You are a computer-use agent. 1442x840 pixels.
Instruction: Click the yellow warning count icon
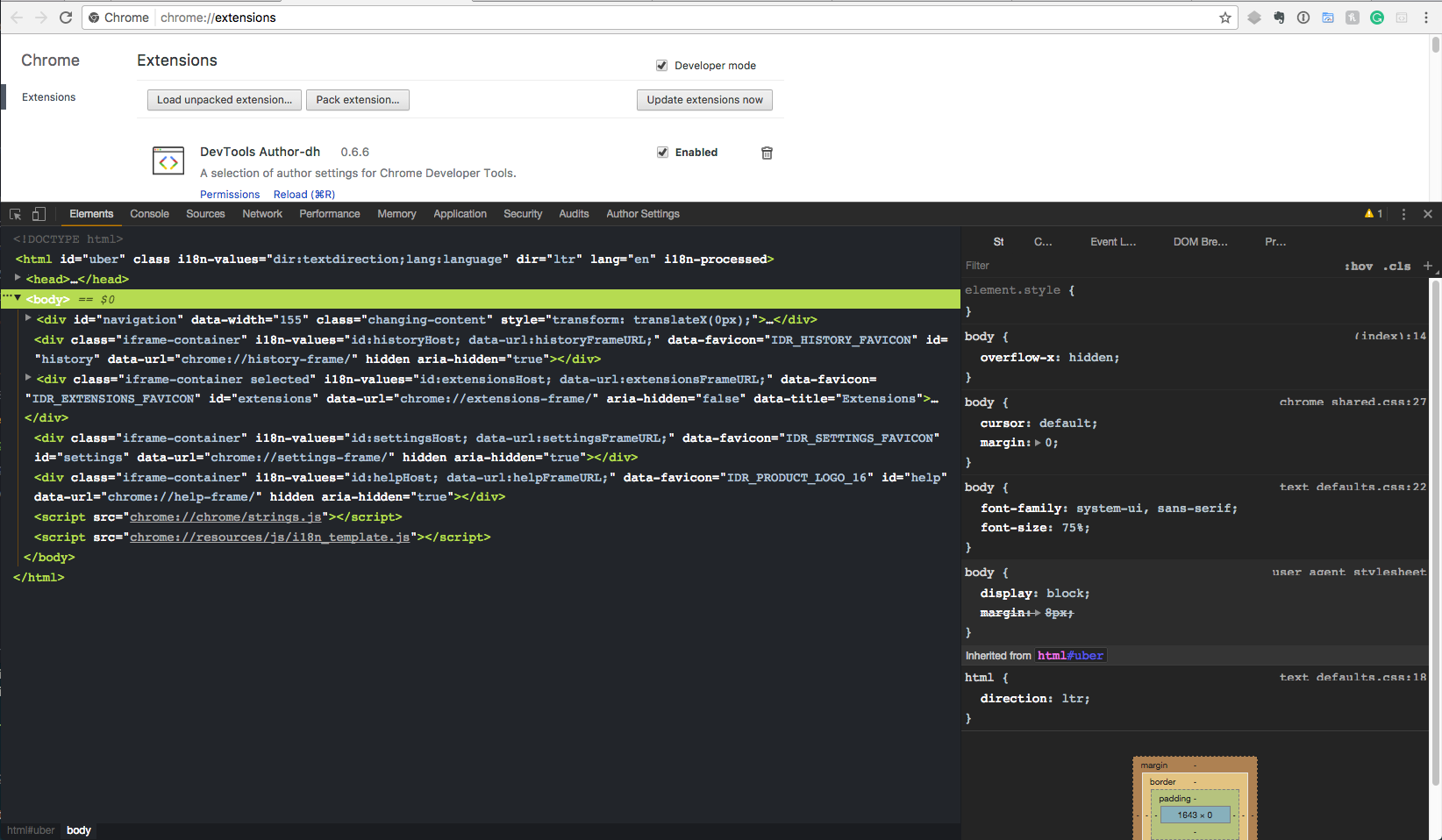(1373, 214)
